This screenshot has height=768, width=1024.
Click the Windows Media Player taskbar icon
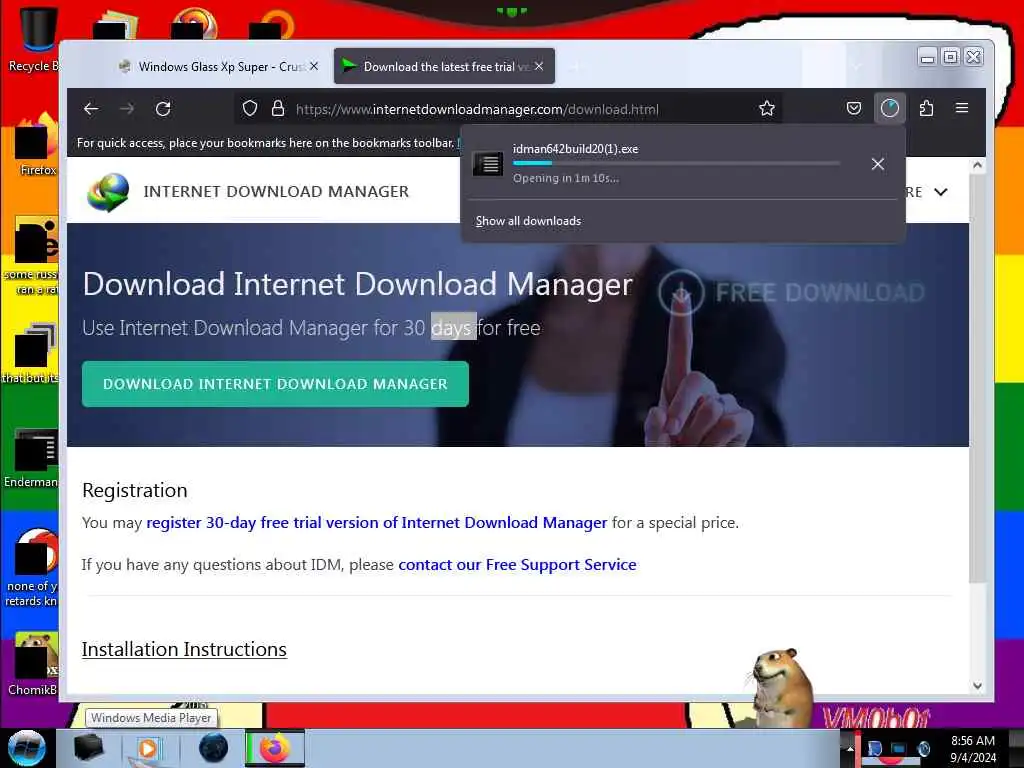[x=148, y=748]
